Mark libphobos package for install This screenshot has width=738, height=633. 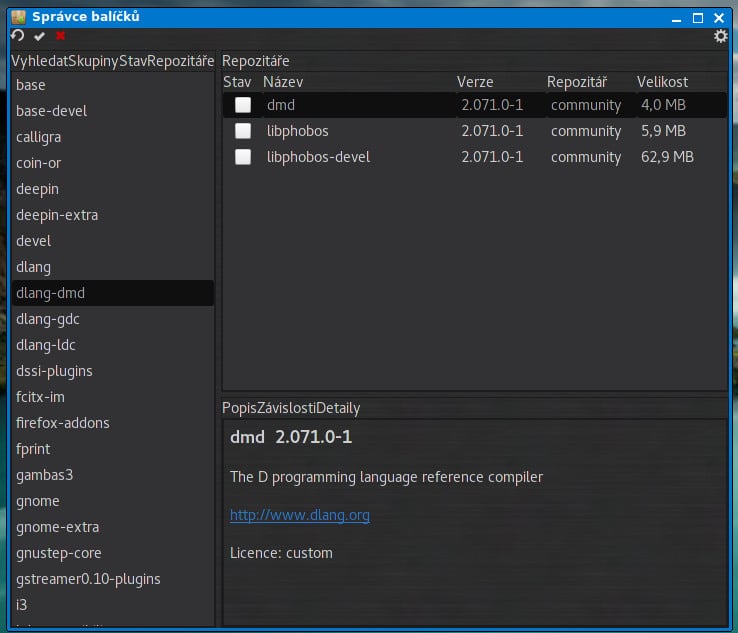click(x=242, y=131)
